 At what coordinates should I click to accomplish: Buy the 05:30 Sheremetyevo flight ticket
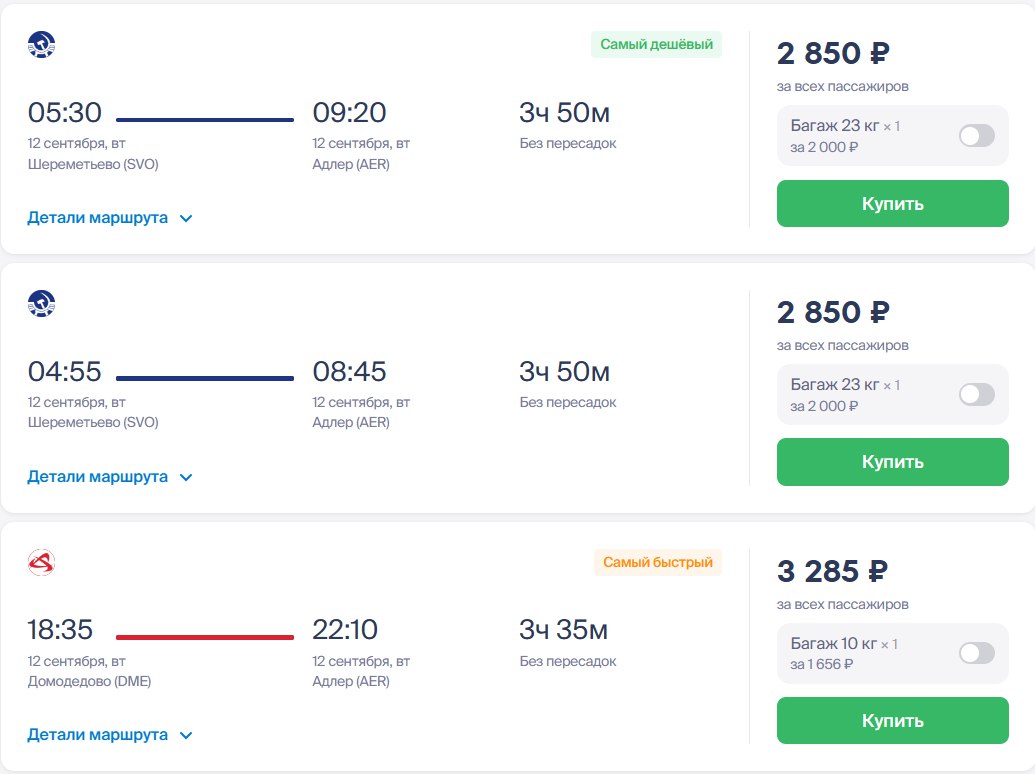(x=892, y=204)
